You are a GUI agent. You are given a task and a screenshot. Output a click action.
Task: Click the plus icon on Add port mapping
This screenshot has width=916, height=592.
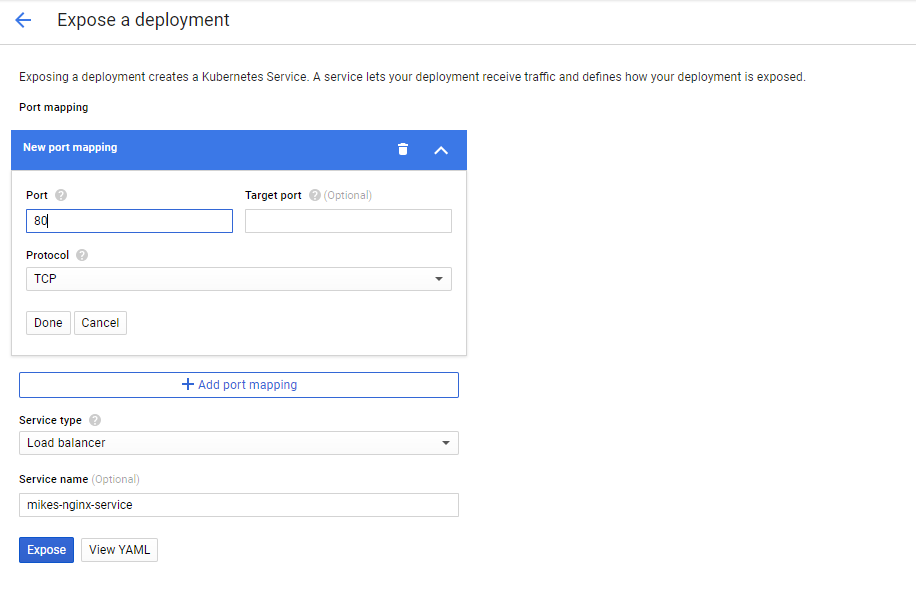[188, 385]
